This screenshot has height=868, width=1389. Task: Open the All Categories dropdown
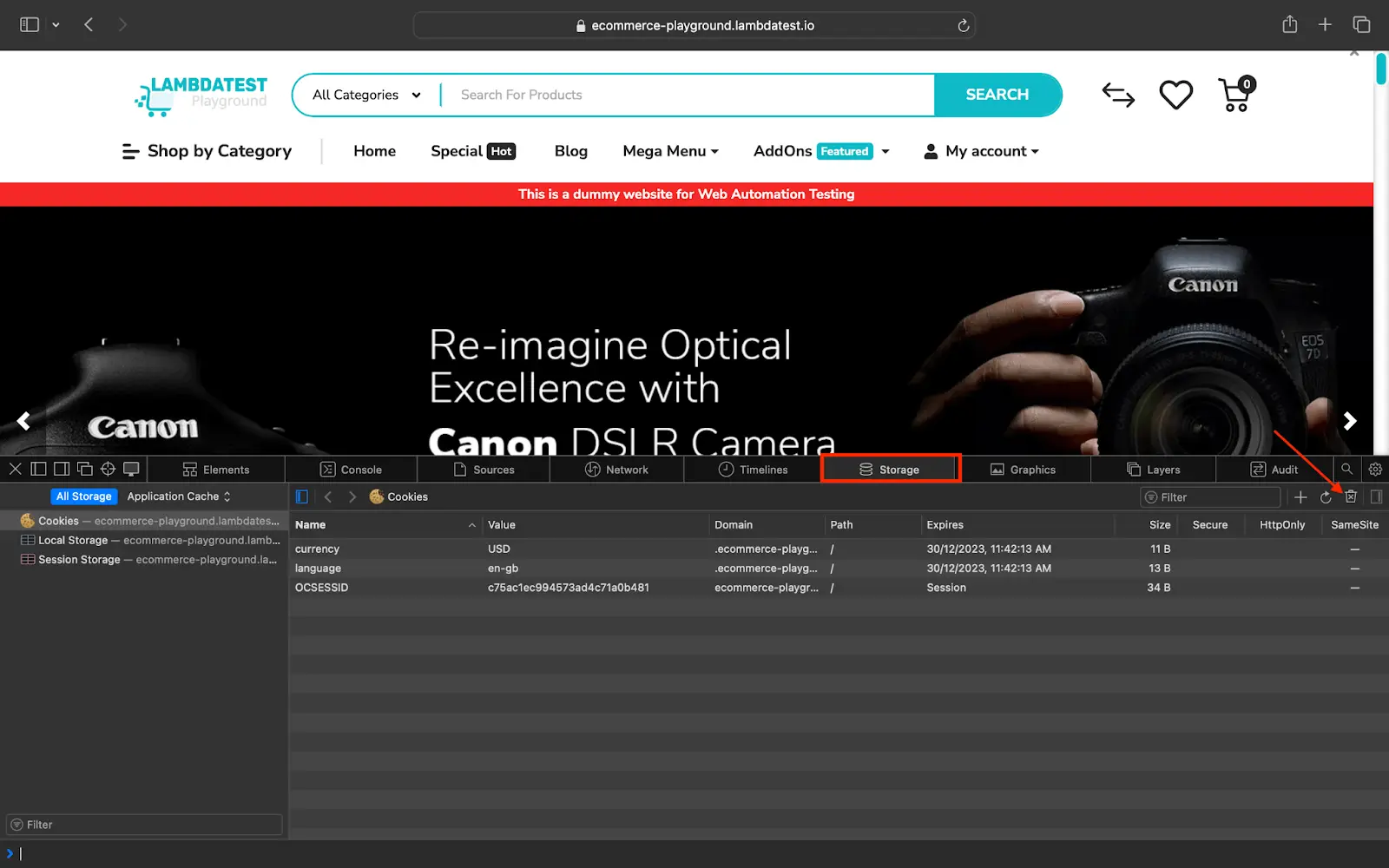click(x=366, y=95)
